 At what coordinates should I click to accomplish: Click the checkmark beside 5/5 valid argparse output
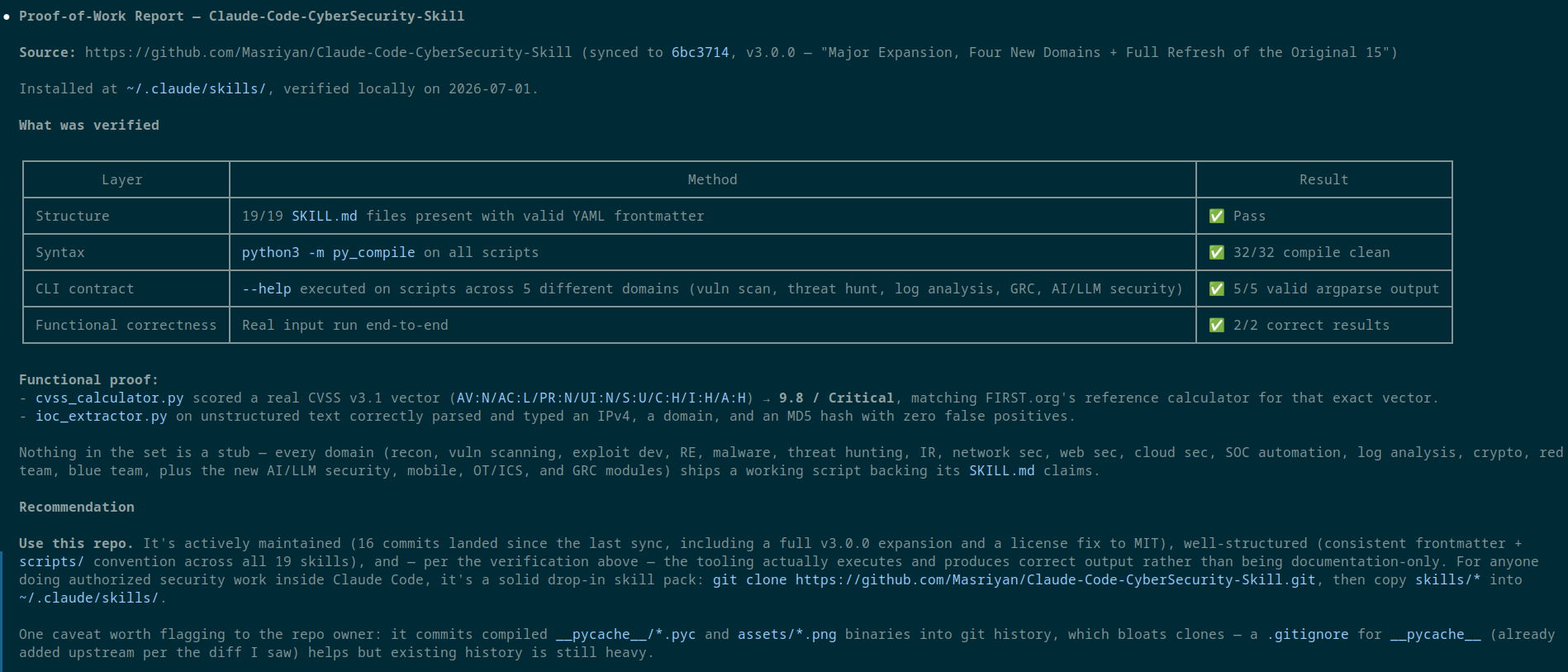pos(1216,288)
